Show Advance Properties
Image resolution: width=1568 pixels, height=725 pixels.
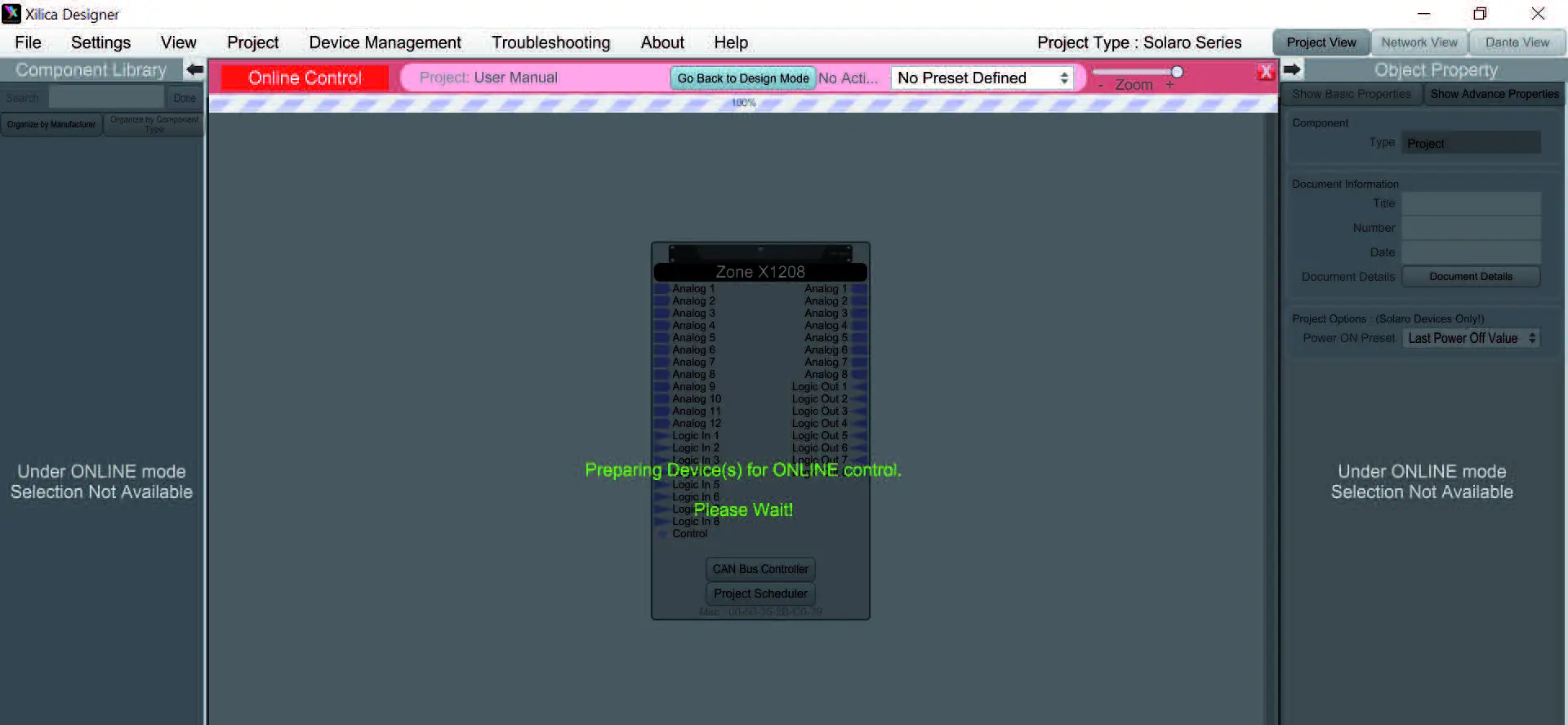point(1494,94)
